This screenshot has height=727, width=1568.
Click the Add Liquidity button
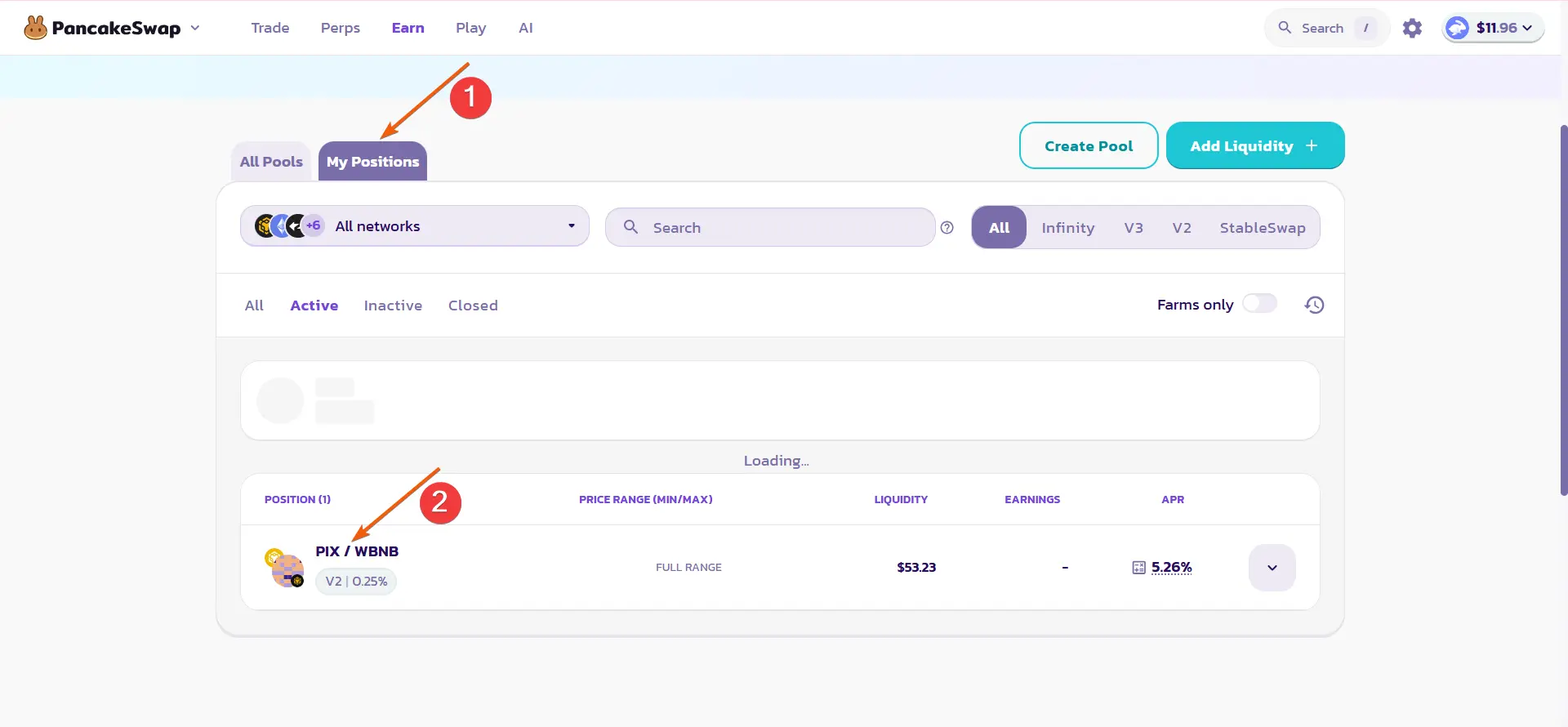tap(1255, 146)
